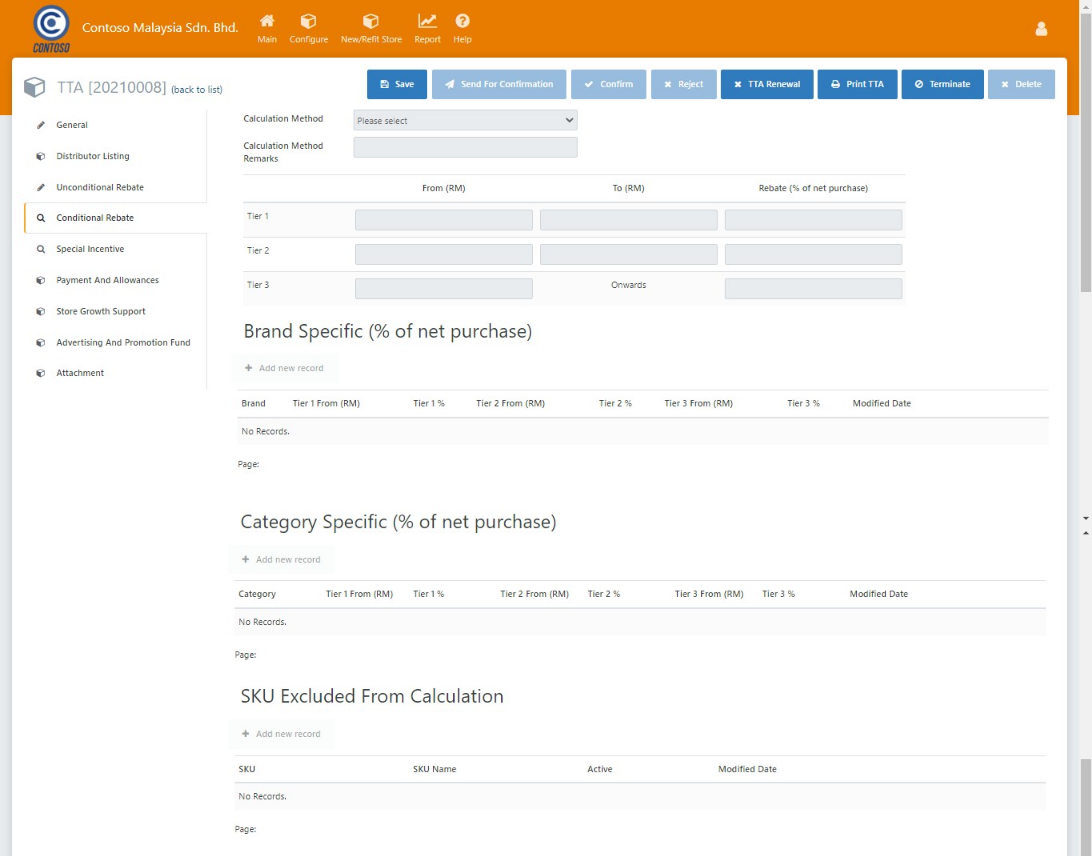Open New/Refit Store icon

[x=371, y=22]
